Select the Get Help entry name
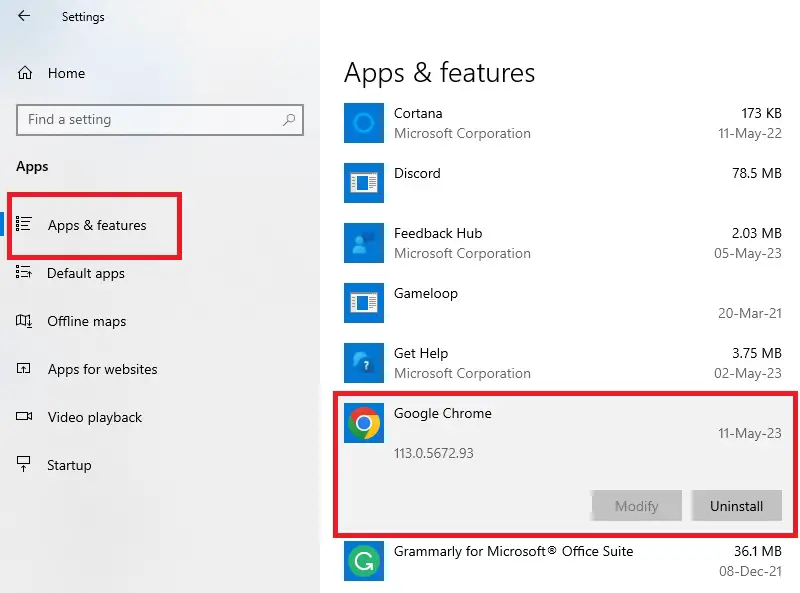This screenshot has width=800, height=593. pos(421,354)
